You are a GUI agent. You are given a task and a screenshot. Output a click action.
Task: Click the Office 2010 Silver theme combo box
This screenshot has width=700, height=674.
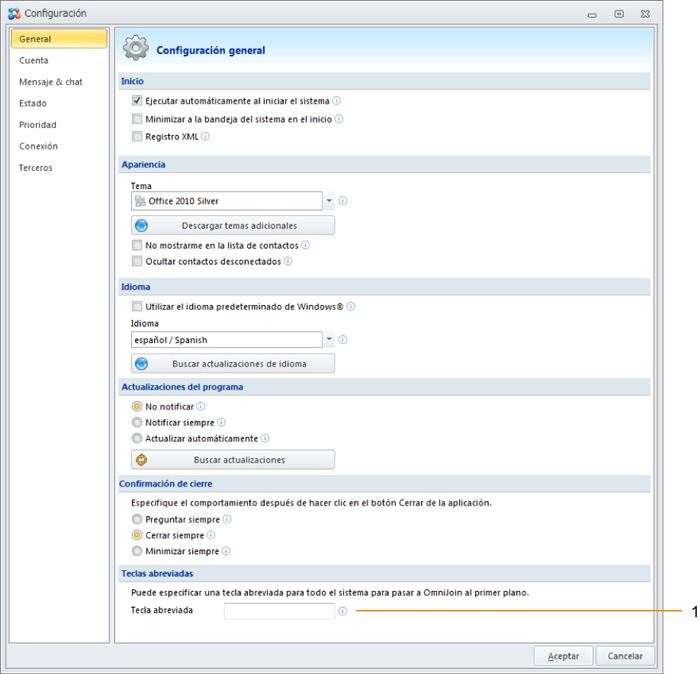coord(227,201)
